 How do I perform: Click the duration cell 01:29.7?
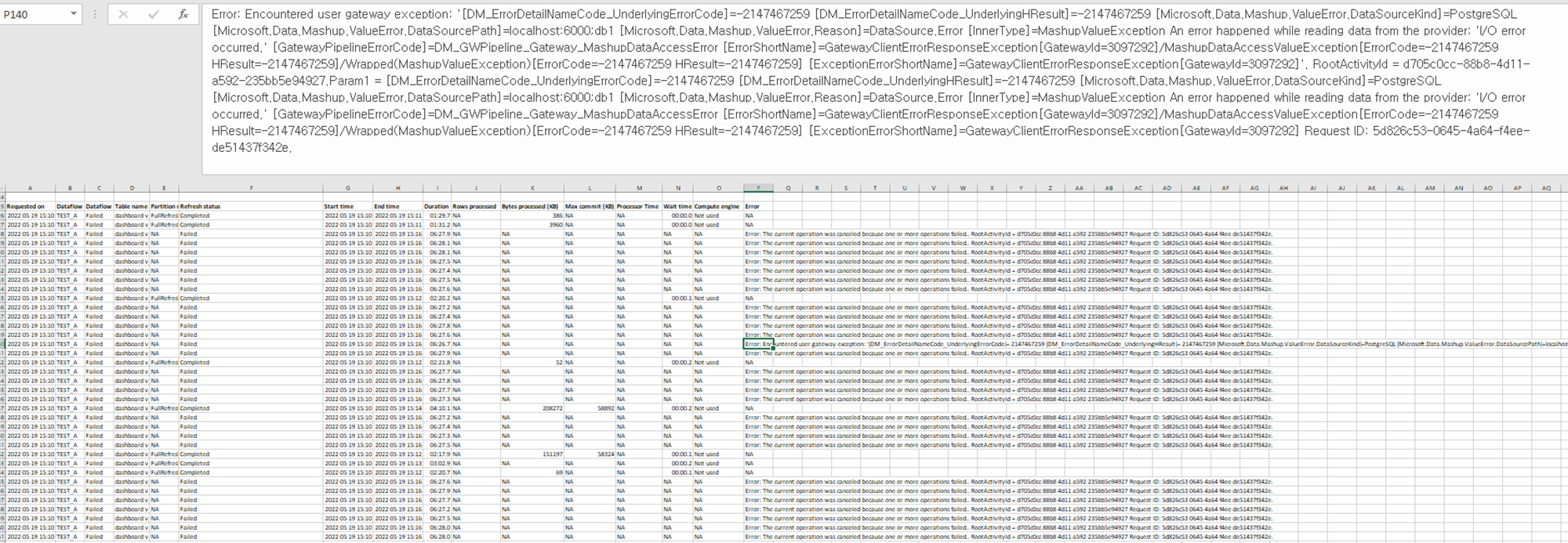tap(437, 215)
